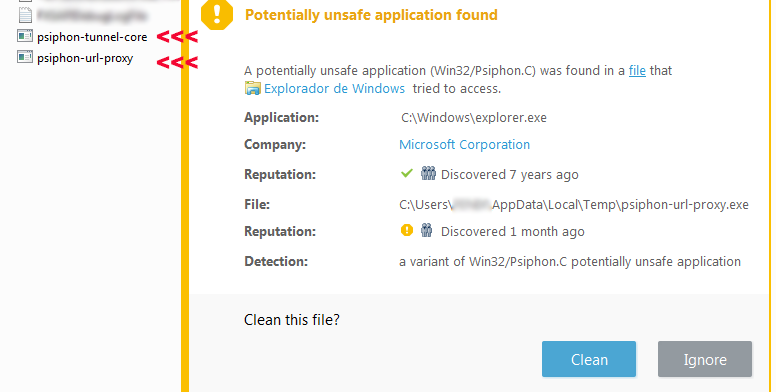The width and height of the screenshot is (776, 392).
Task: Open the Microsoft Corporation company link
Action: (464, 145)
